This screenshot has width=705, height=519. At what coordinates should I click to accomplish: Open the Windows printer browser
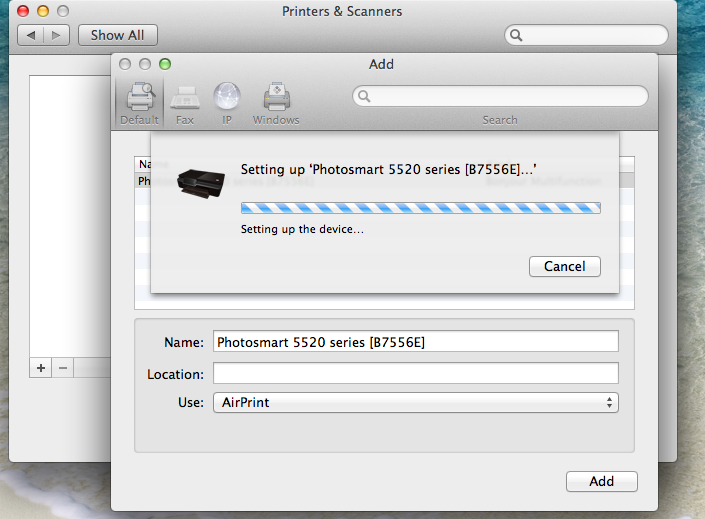(x=276, y=103)
